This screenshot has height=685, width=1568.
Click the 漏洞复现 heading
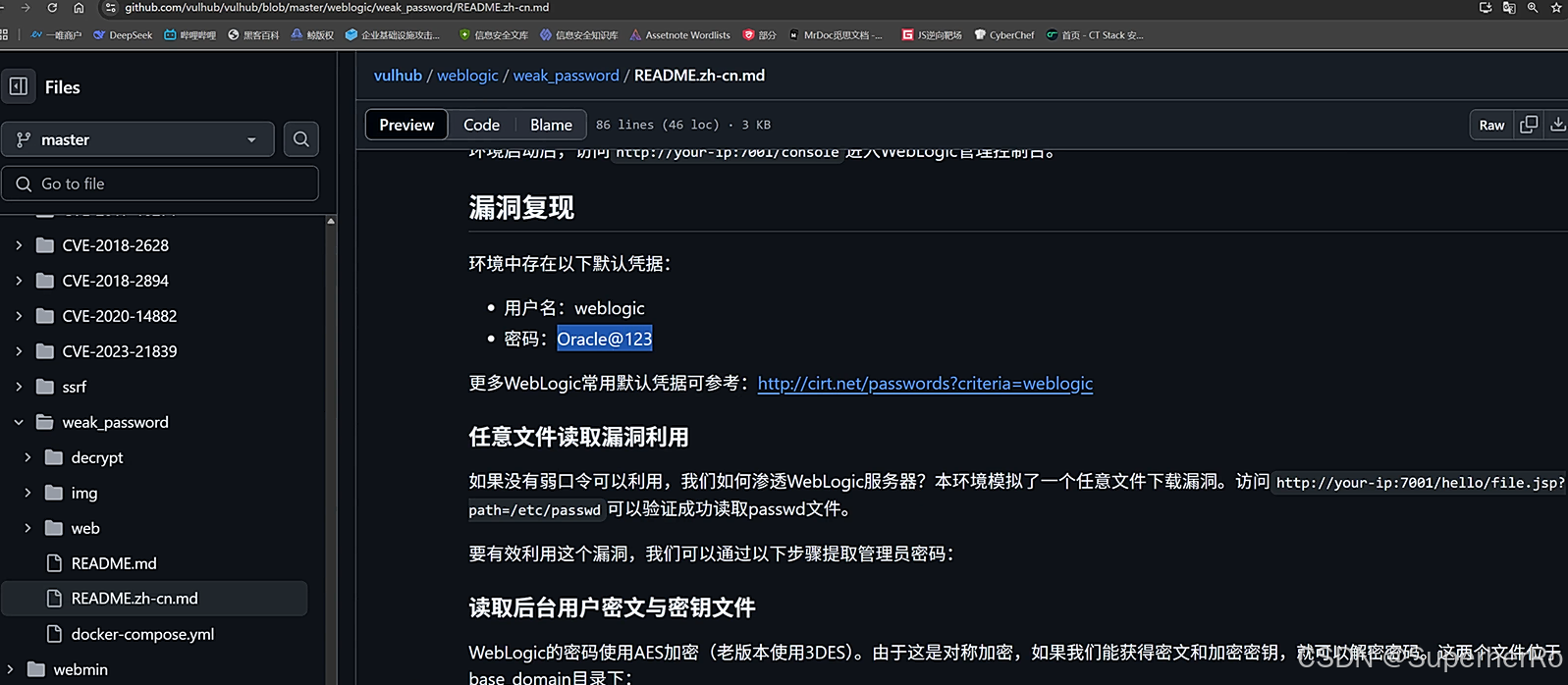521,208
